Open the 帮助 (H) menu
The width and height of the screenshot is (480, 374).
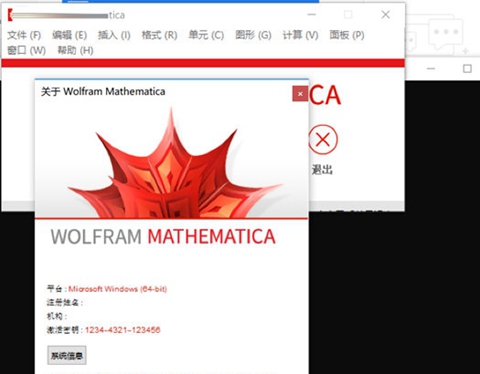pos(75,50)
